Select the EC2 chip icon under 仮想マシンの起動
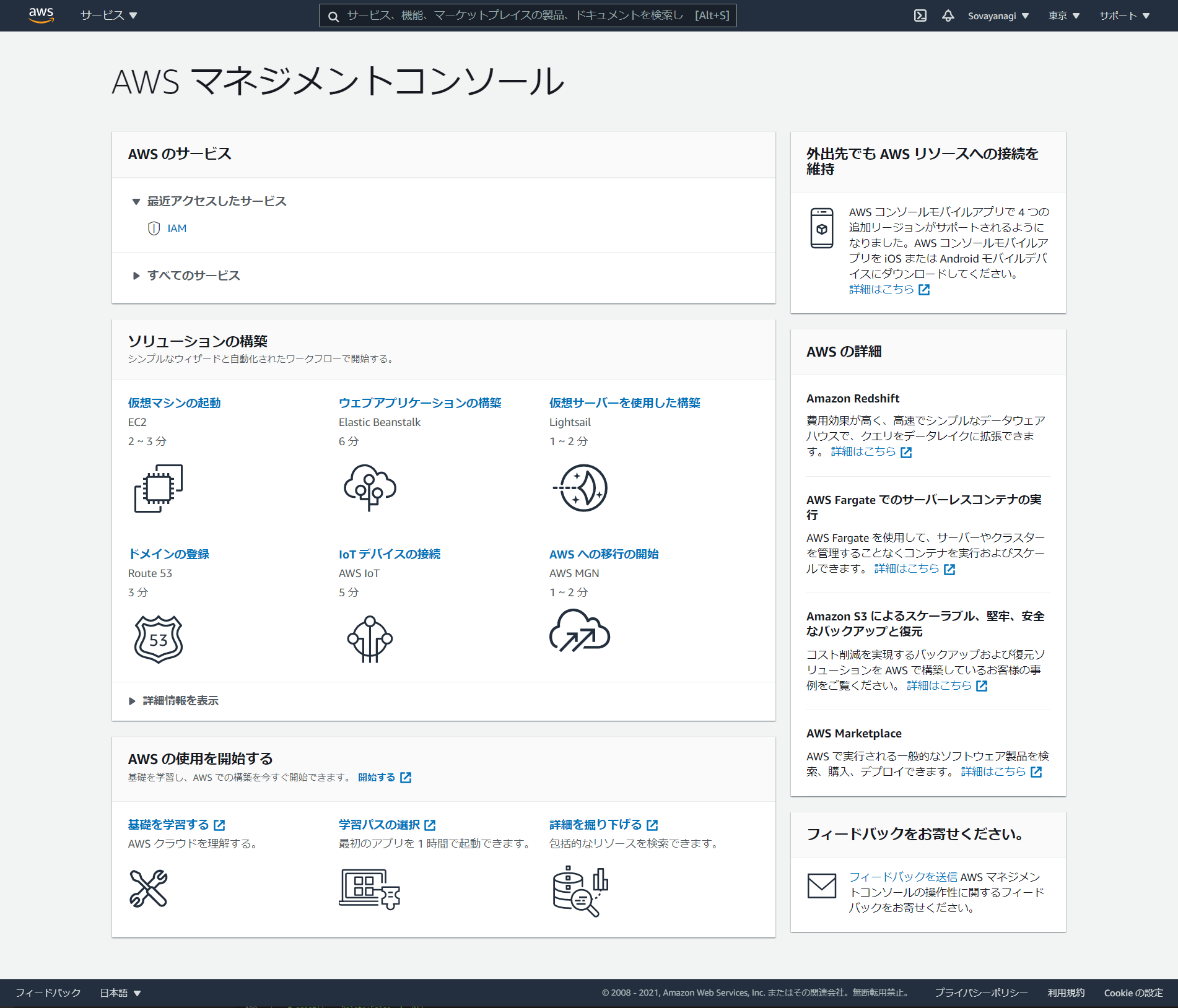Image resolution: width=1178 pixels, height=1008 pixels. point(157,490)
